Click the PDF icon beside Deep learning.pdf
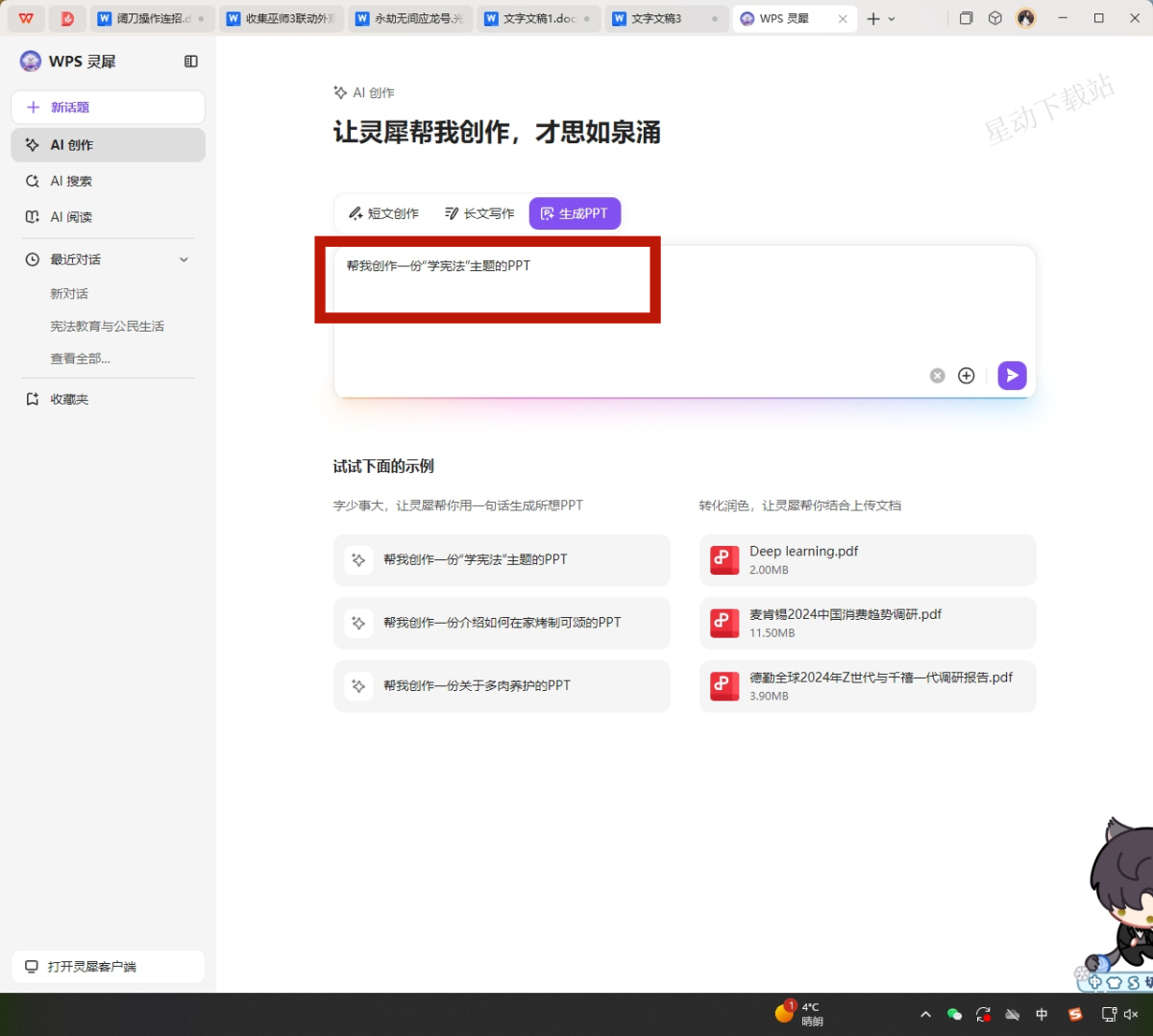Screen dimensions: 1153x1036 (724, 560)
